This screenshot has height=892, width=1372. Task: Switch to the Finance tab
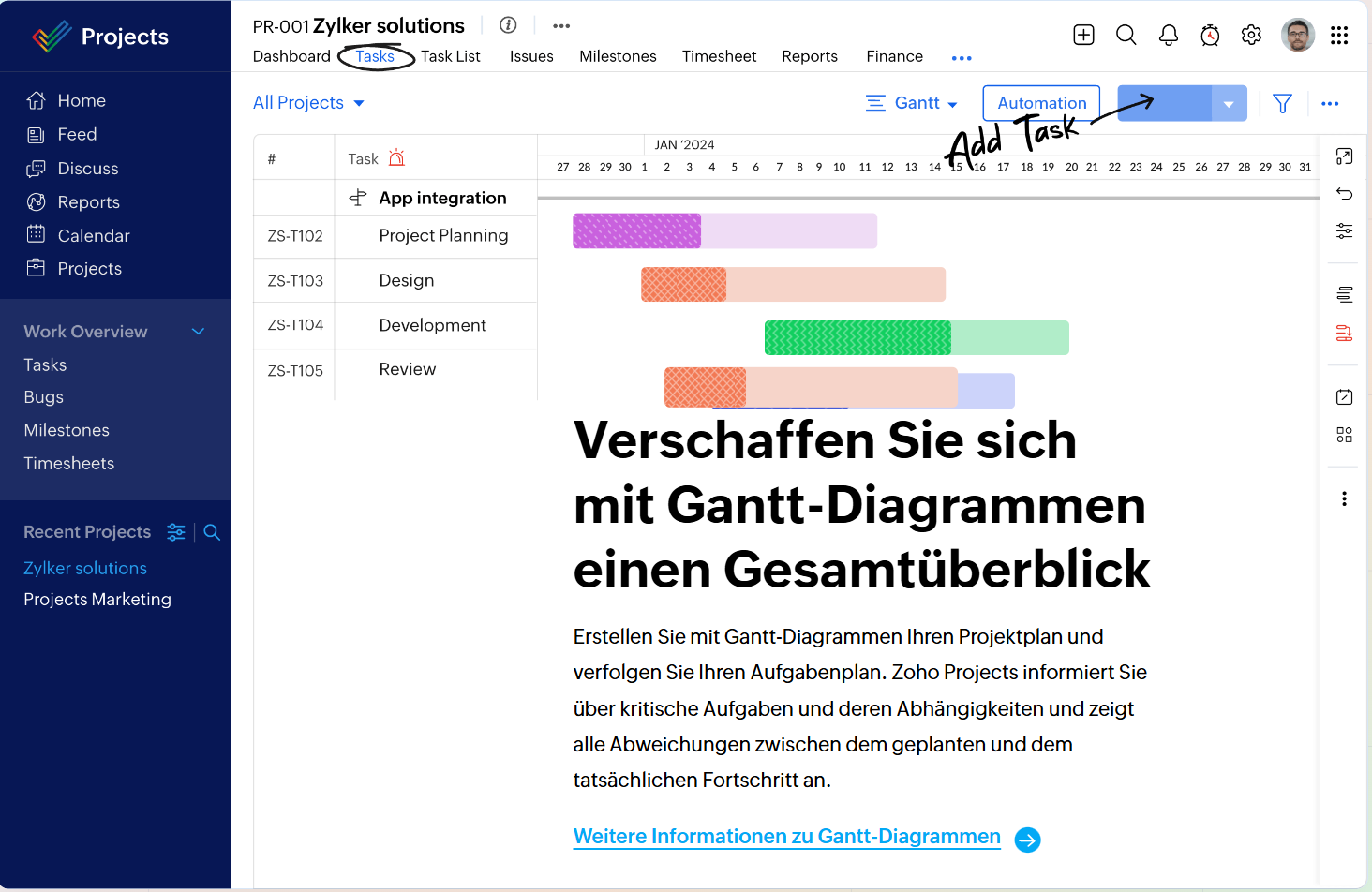[x=894, y=56]
